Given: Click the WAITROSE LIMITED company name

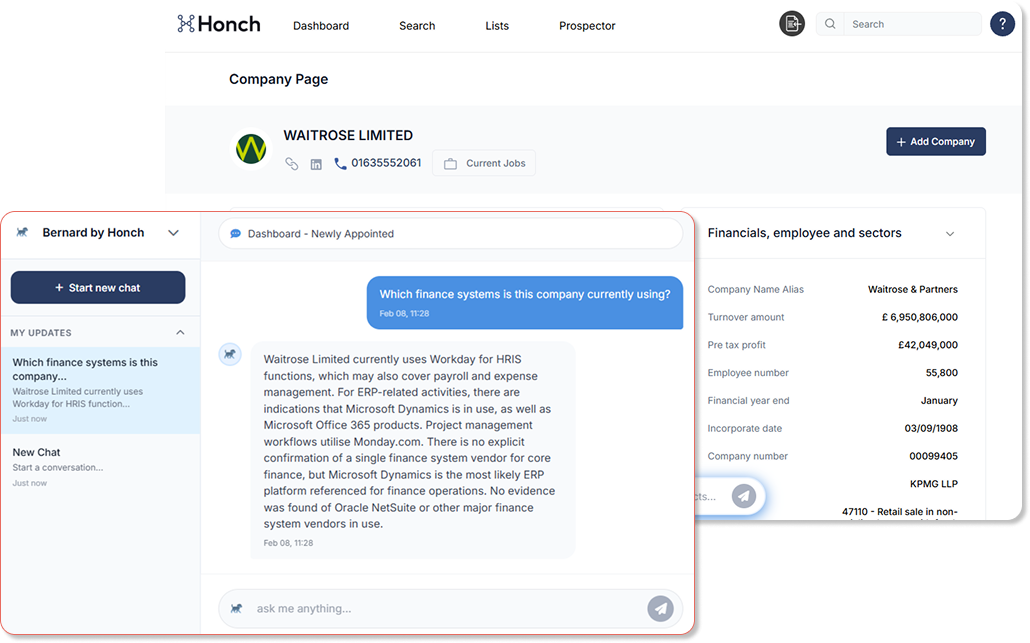Looking at the screenshot, I should click(x=348, y=135).
